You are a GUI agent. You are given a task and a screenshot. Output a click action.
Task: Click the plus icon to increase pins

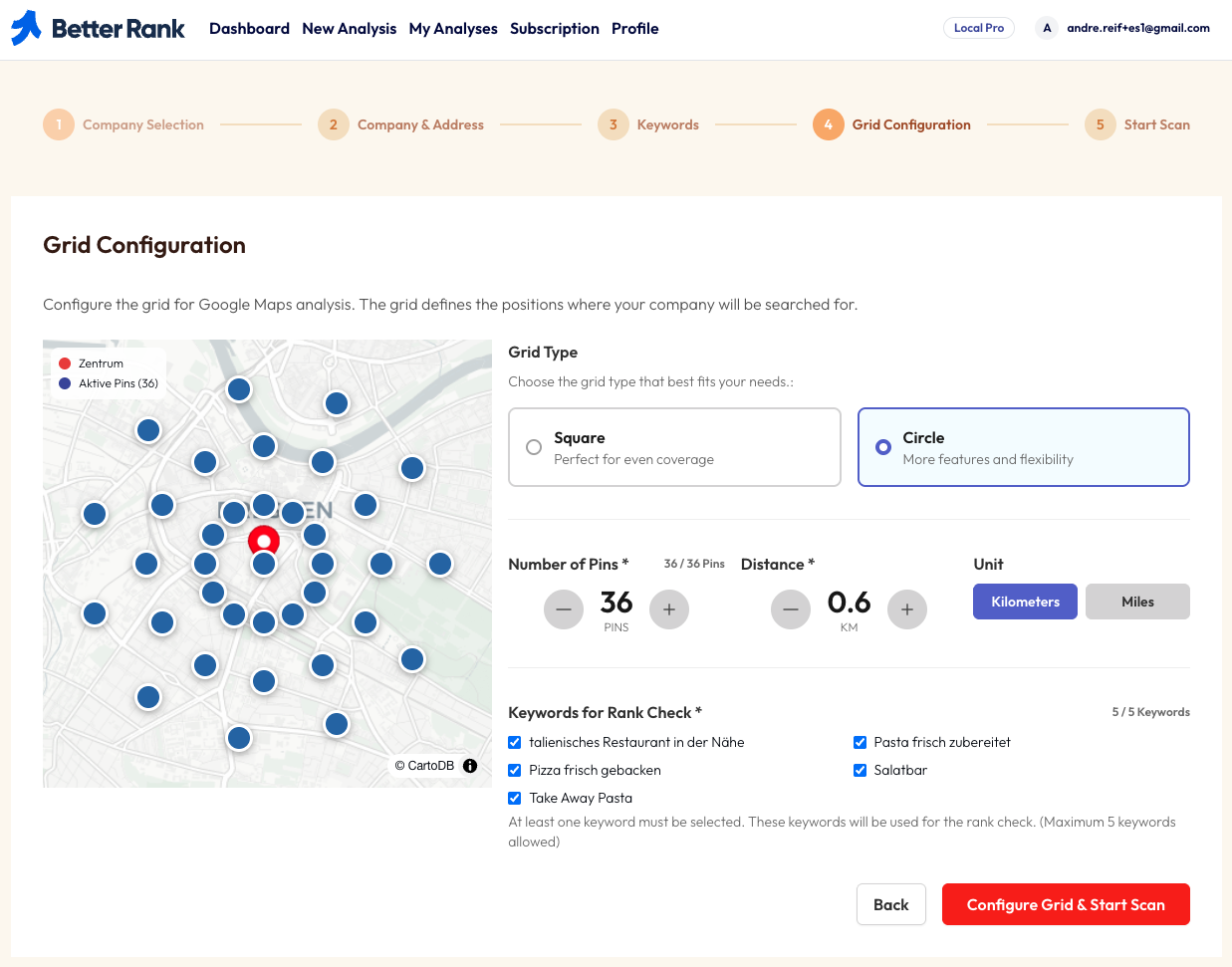669,608
